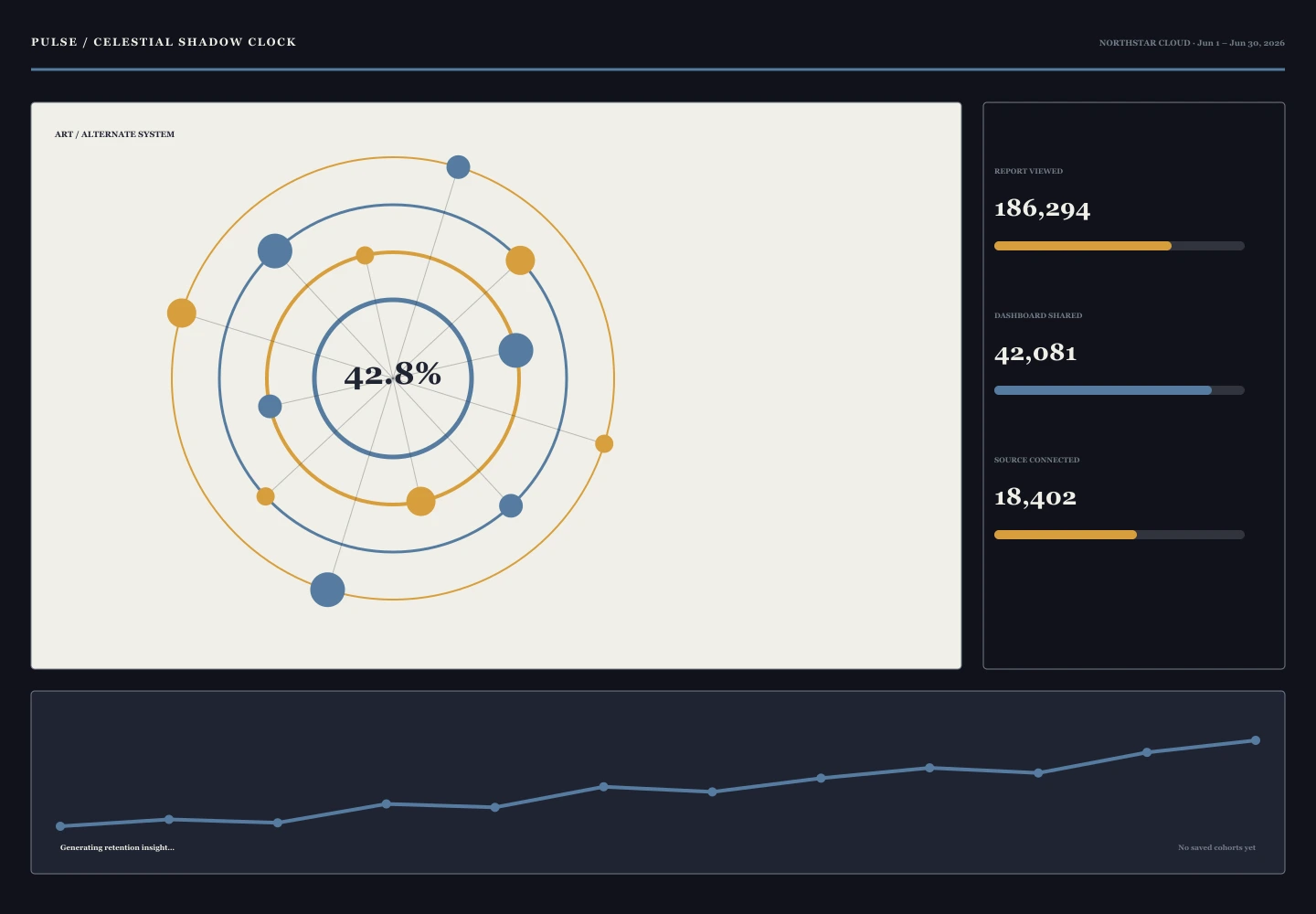
Task: Click the SOURCE CONNECTED label
Action: (x=1036, y=460)
